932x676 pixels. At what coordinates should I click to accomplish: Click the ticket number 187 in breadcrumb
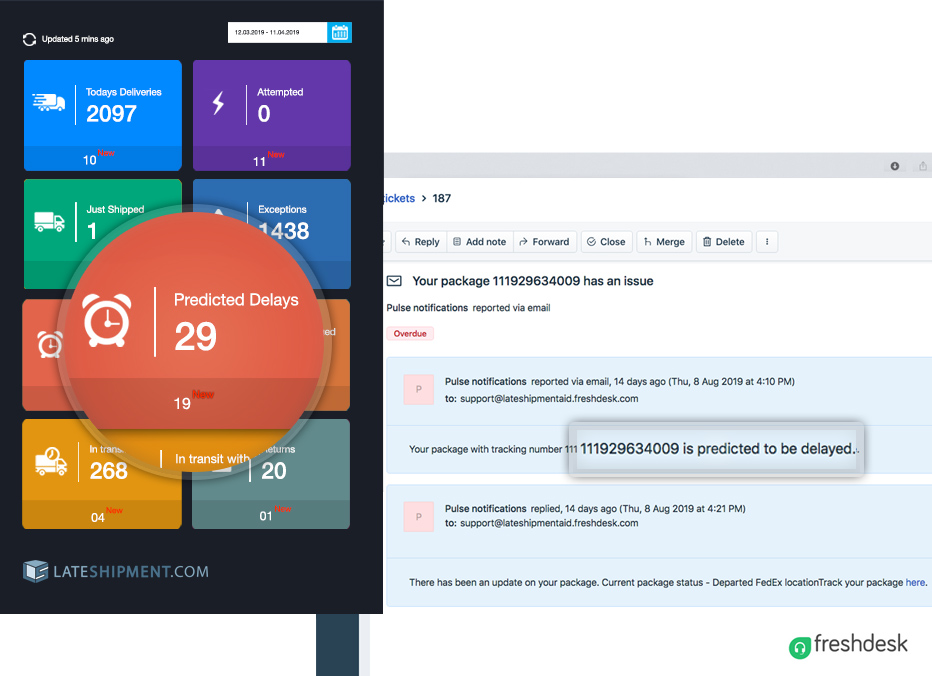442,199
